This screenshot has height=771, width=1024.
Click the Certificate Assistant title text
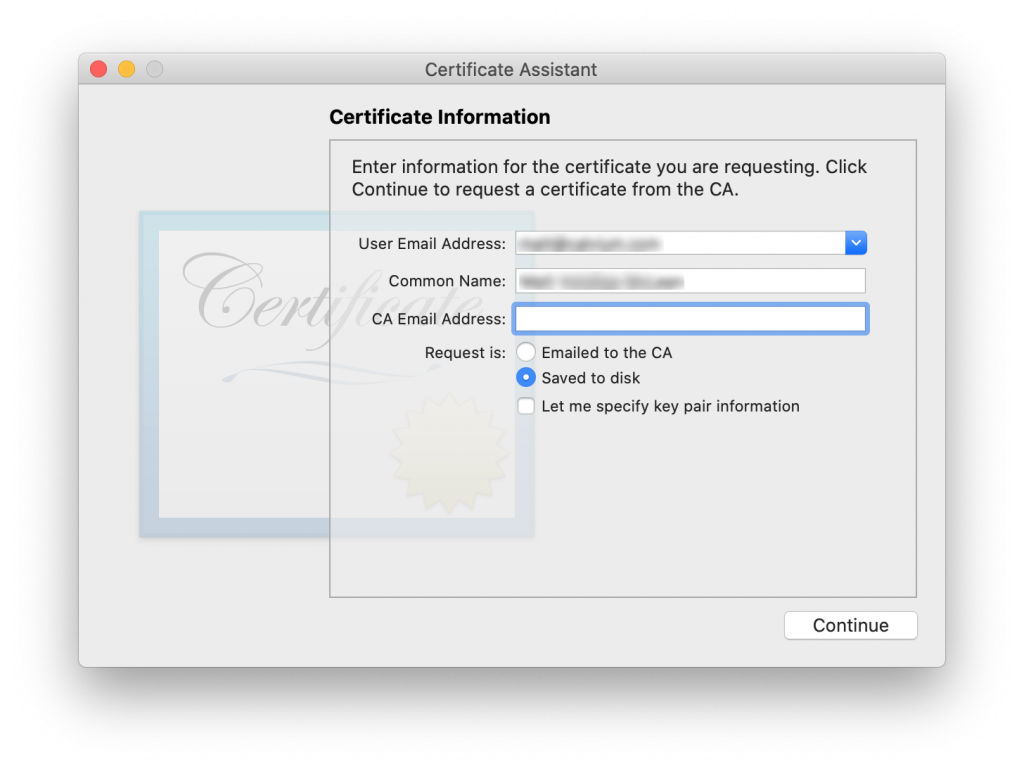coord(511,69)
